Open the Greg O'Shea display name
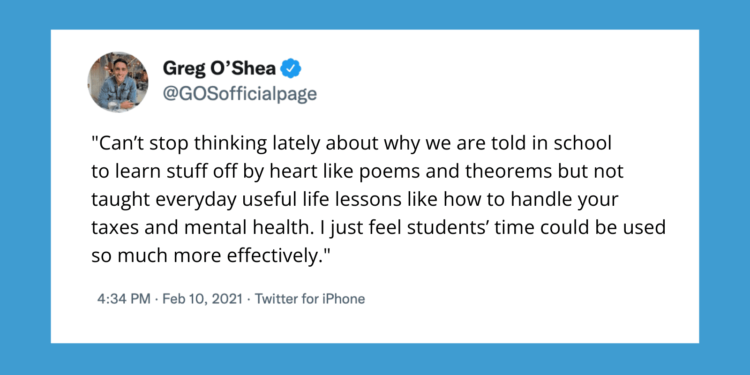Viewport: 750px width, 375px height. click(220, 69)
